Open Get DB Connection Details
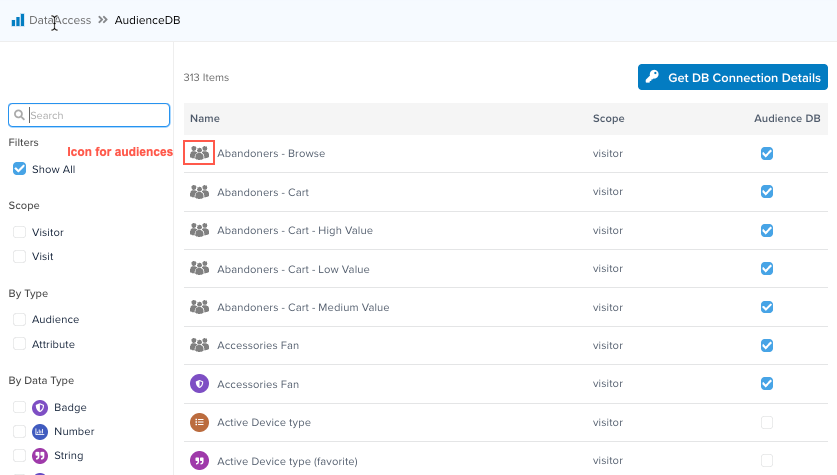 732,78
